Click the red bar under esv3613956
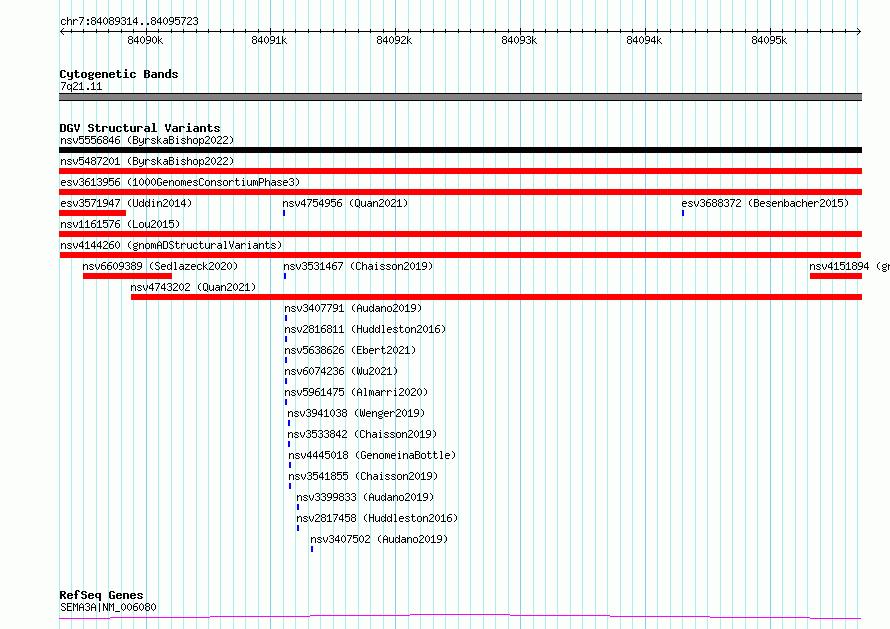 click(x=460, y=192)
